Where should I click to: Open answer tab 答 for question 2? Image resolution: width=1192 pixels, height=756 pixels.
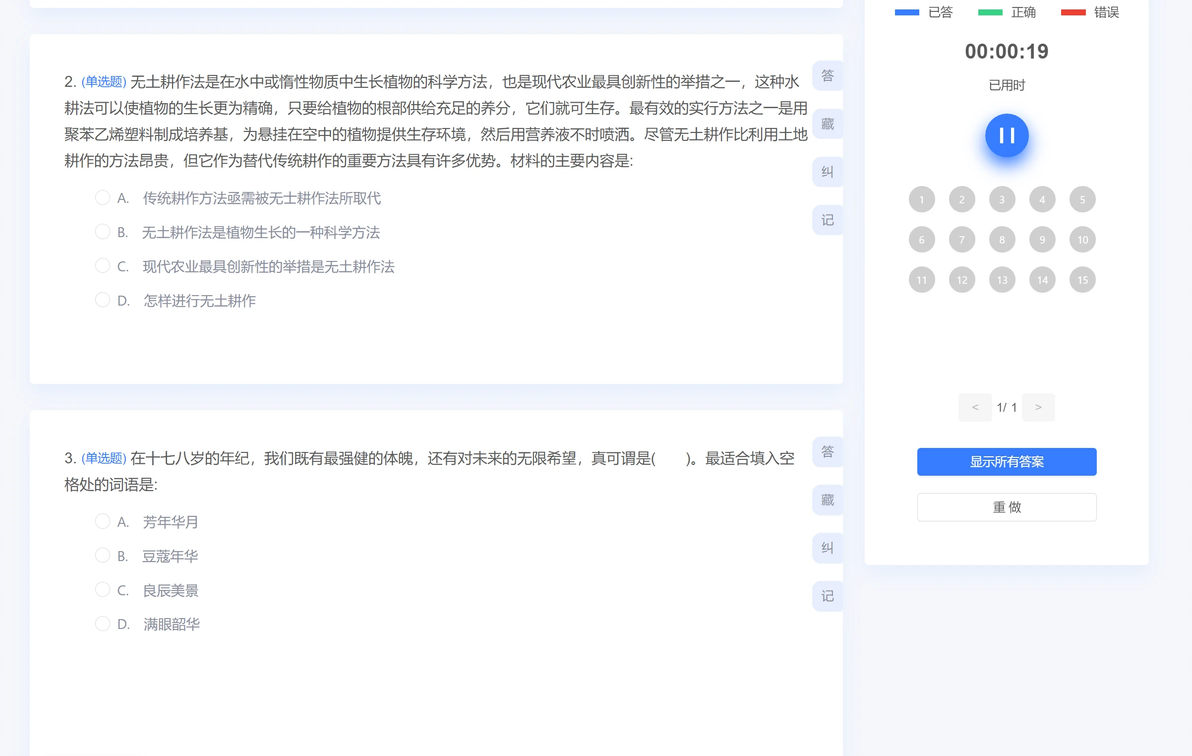coord(828,76)
